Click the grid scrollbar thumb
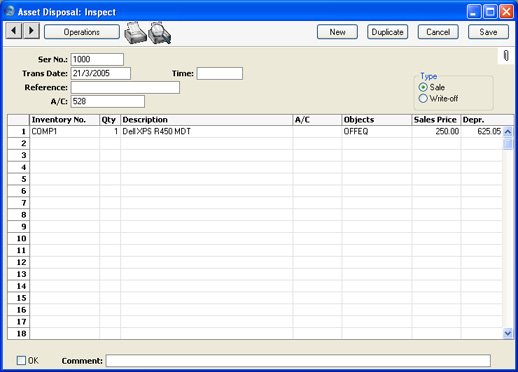 coord(508,144)
